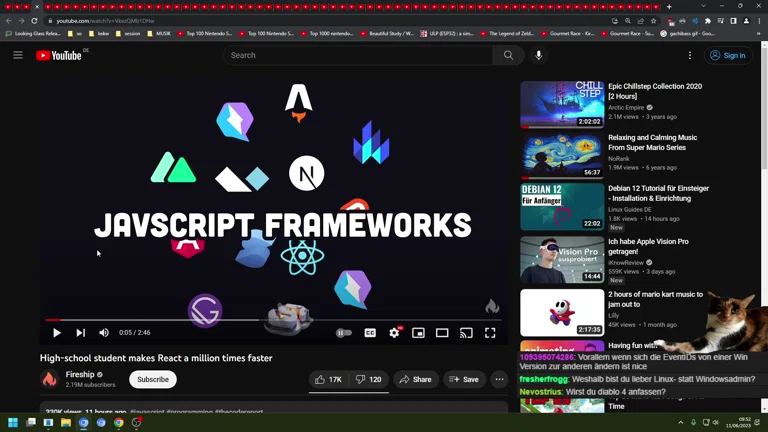Open video settings gear menu

click(394, 333)
